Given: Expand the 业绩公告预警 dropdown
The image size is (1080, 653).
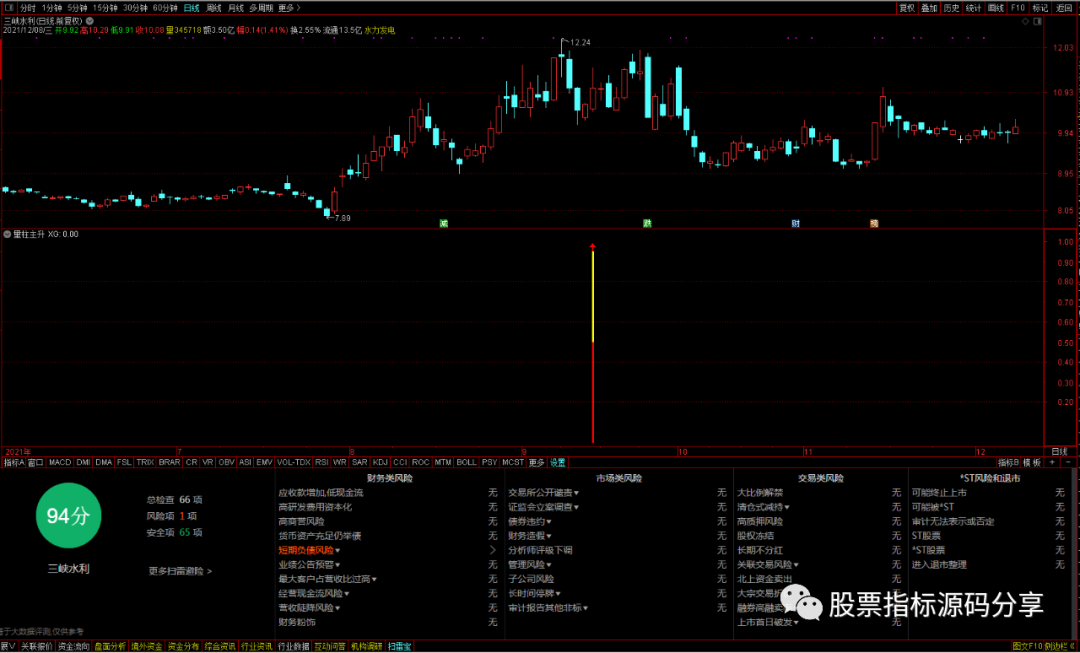Looking at the screenshot, I should 309,565.
